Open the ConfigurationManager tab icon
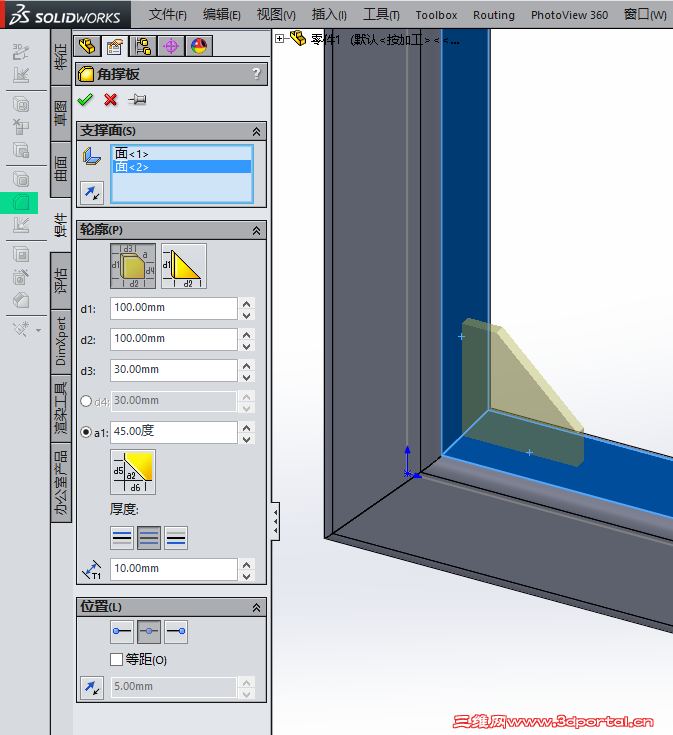Image resolution: width=673 pixels, height=735 pixels. click(x=143, y=46)
